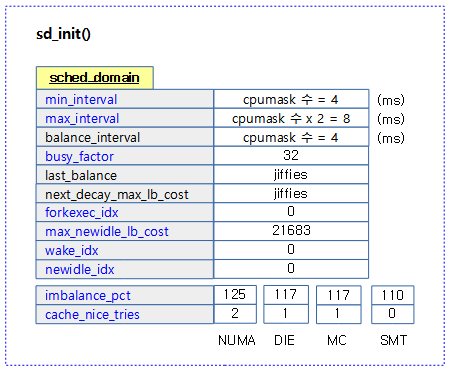Screen dimensions: 451x374
Task: Click the SMT cache_nice_tries value 0
Action: (x=393, y=314)
